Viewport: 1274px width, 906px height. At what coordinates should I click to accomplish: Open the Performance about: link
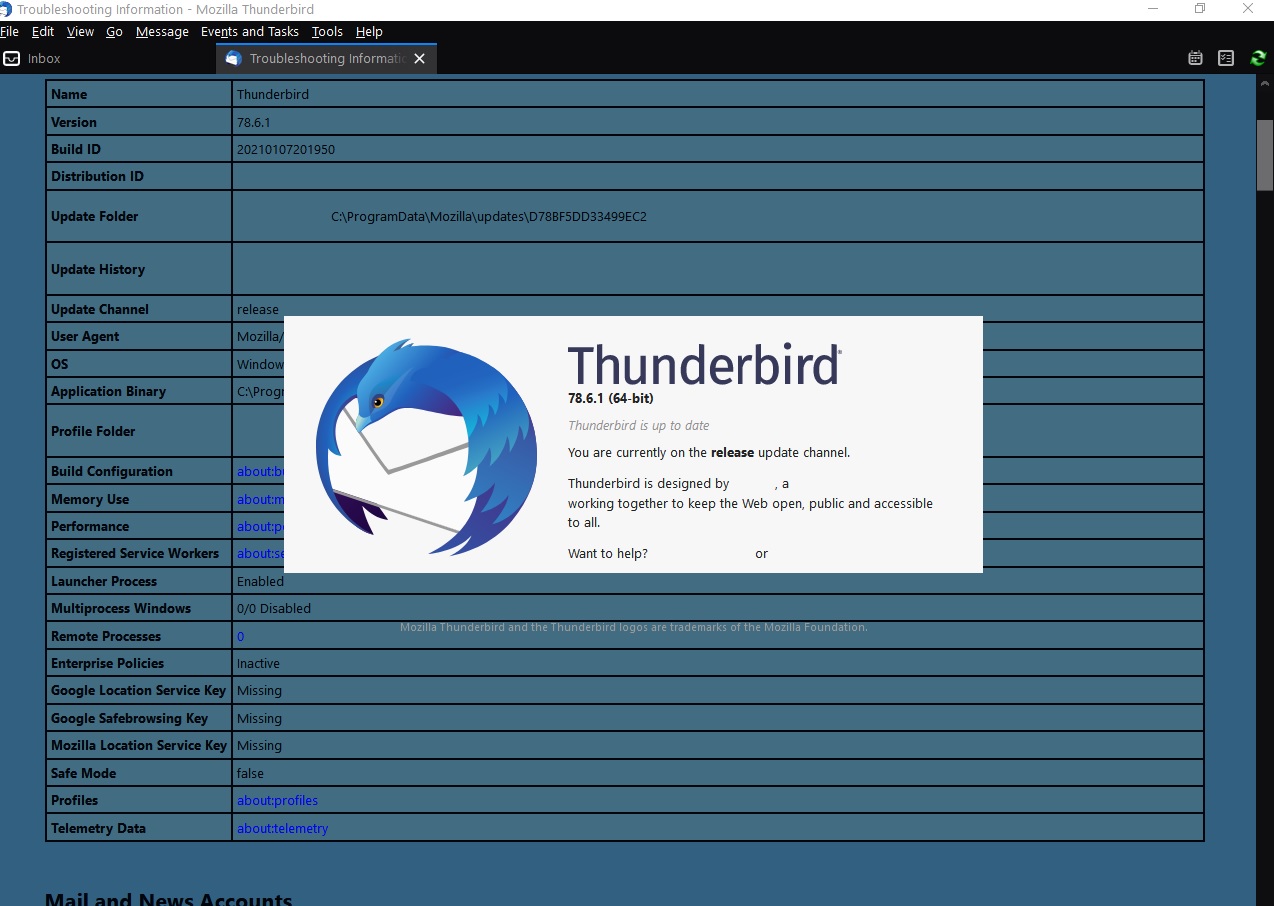point(260,527)
